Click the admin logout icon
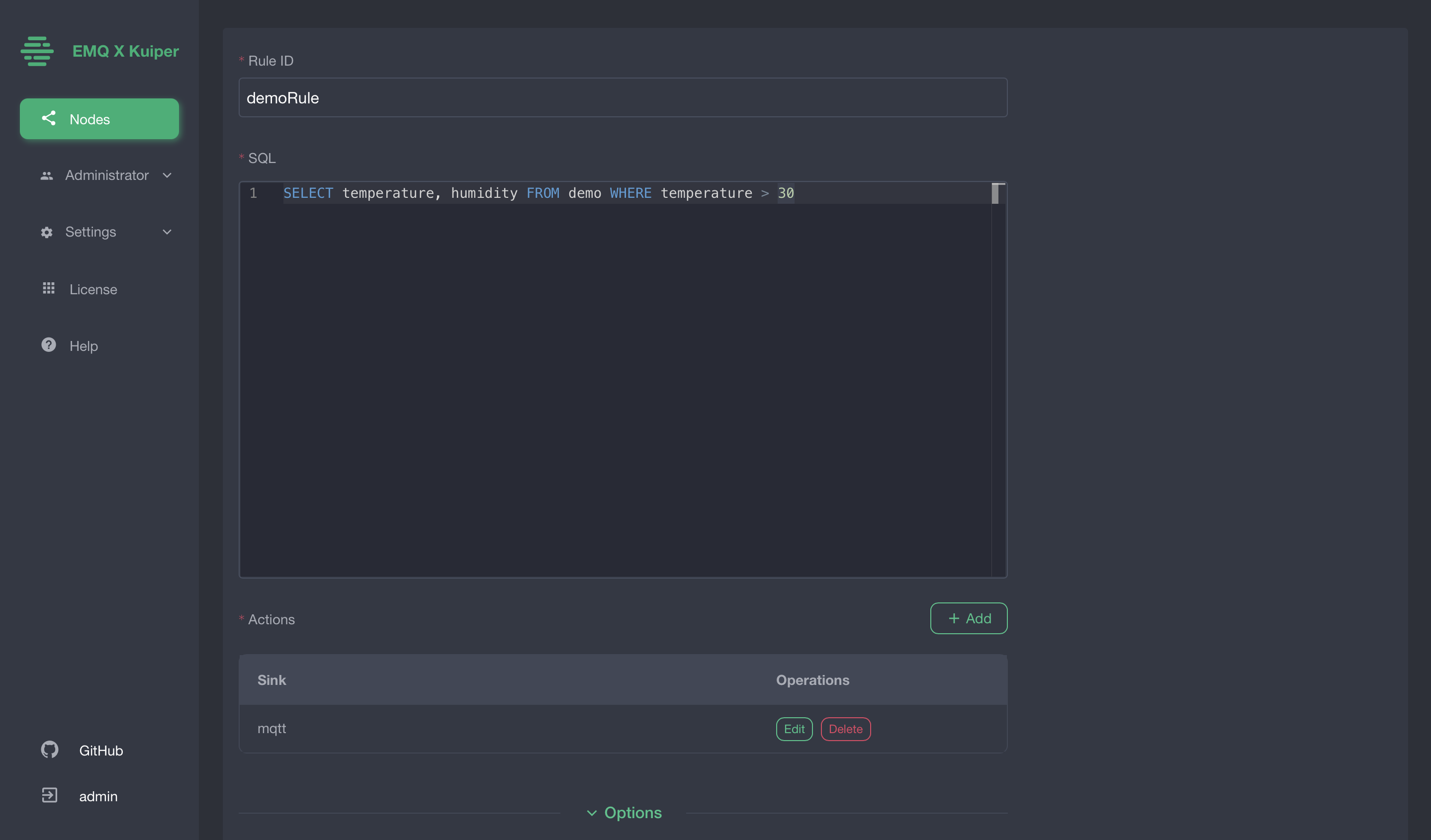 [49, 795]
